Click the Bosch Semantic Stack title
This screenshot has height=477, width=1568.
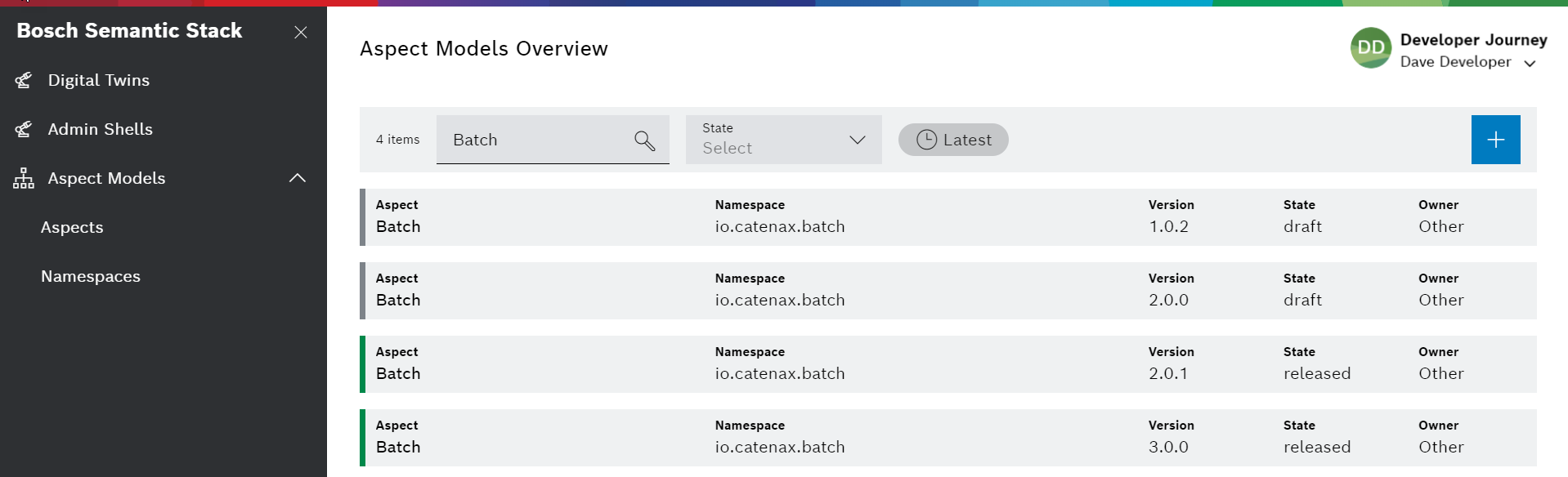pyautogui.click(x=129, y=31)
